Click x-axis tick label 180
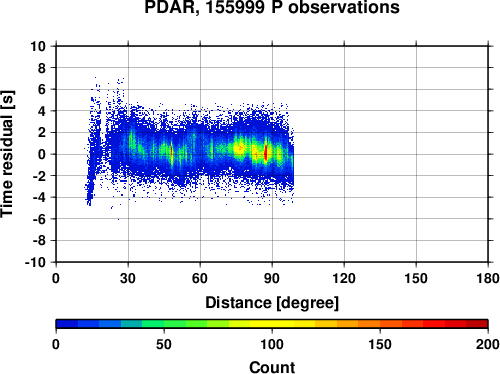This screenshot has height=374, width=500. (488, 278)
